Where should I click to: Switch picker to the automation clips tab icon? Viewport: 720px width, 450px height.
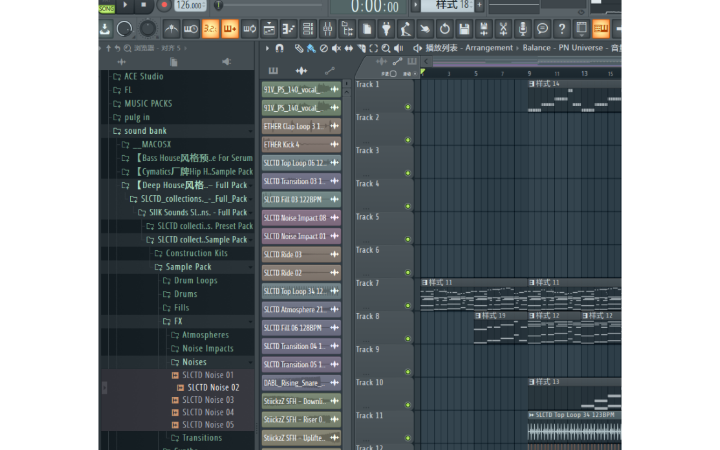point(330,71)
